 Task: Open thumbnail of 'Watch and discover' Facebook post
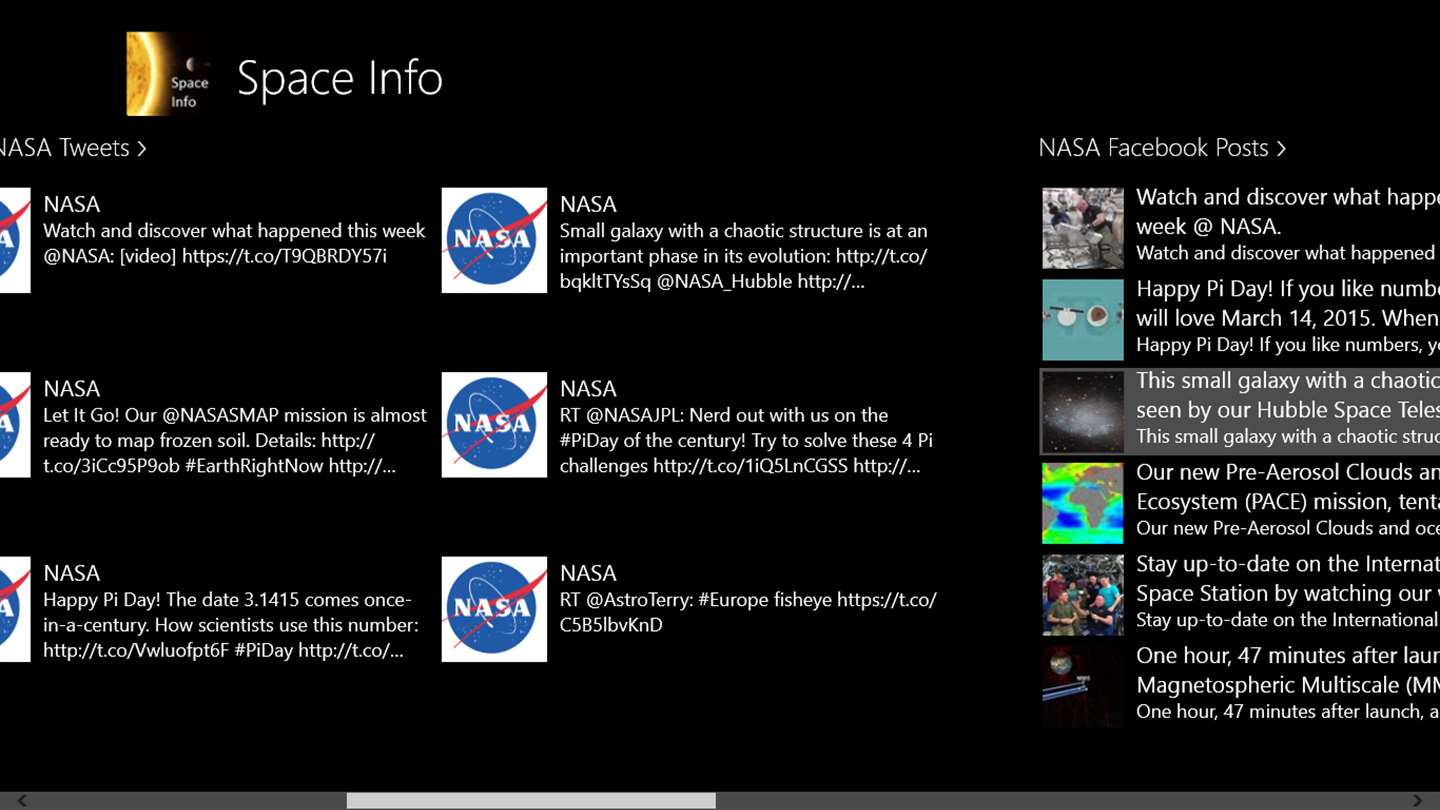pos(1083,228)
